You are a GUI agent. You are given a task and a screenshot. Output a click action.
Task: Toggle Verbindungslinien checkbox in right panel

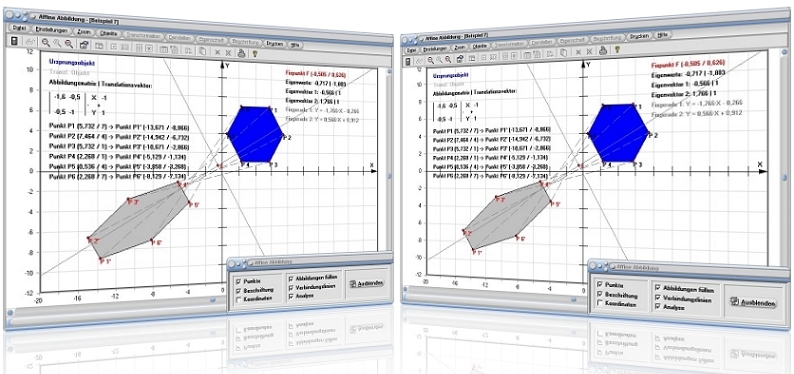coord(658,299)
